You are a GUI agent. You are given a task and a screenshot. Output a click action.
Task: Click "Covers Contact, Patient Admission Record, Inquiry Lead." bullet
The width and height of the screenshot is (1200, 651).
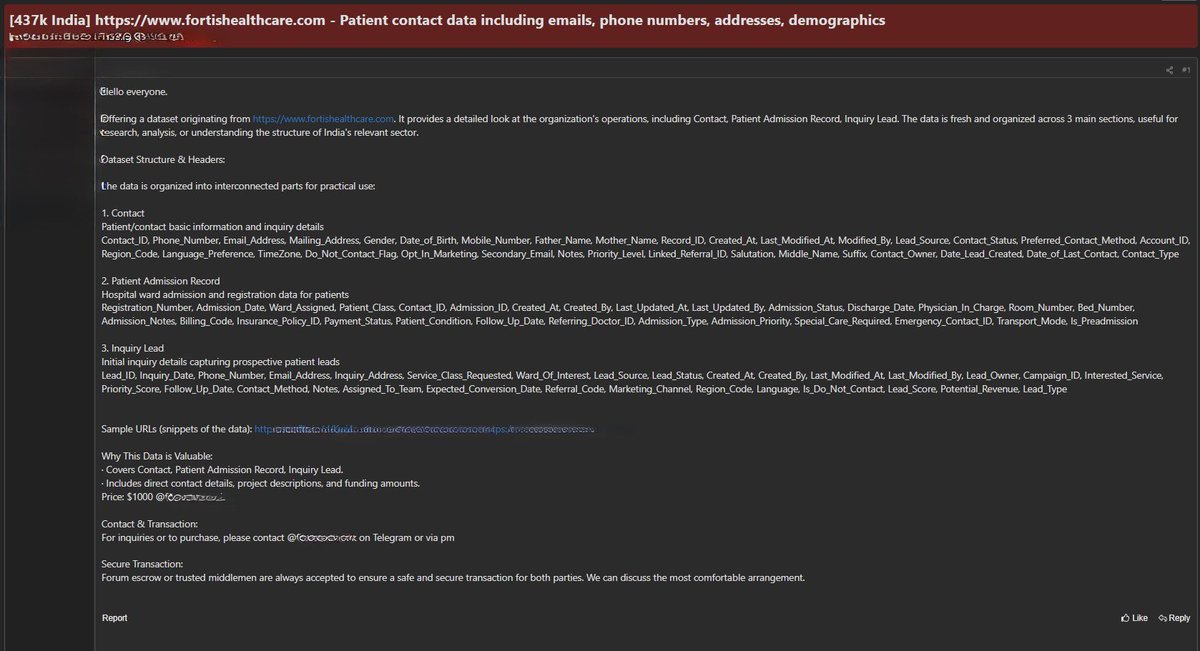point(222,469)
